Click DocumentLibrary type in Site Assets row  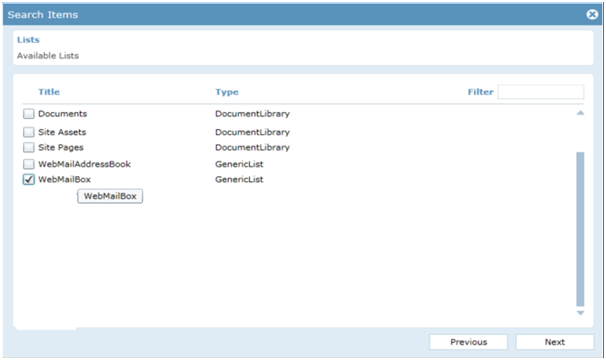pos(252,132)
